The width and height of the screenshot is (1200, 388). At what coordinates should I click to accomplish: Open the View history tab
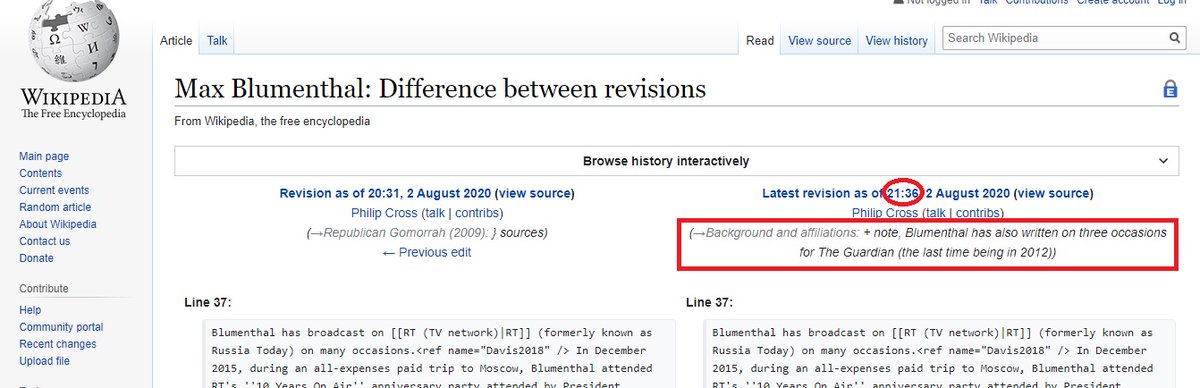[897, 41]
